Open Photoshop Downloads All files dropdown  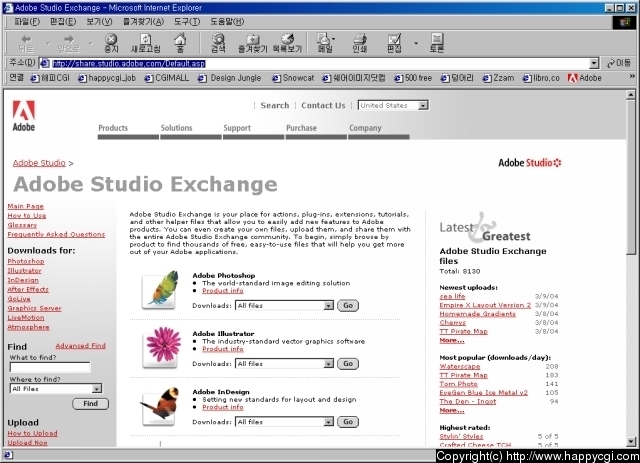284,305
